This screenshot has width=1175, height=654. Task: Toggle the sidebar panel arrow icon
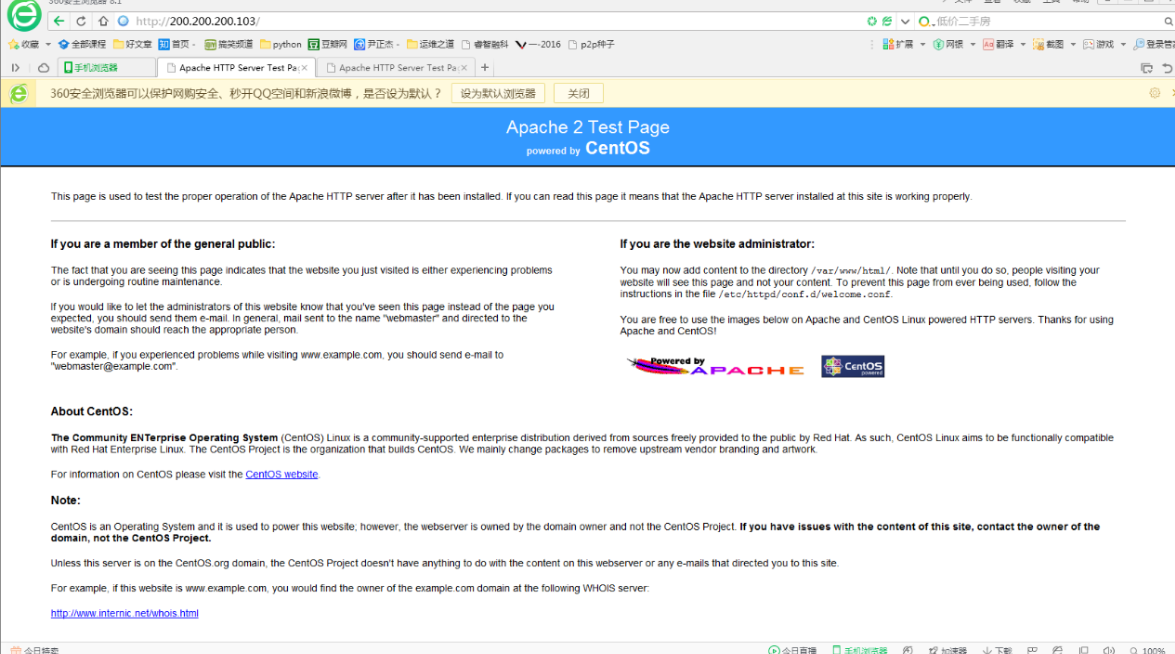[x=15, y=67]
